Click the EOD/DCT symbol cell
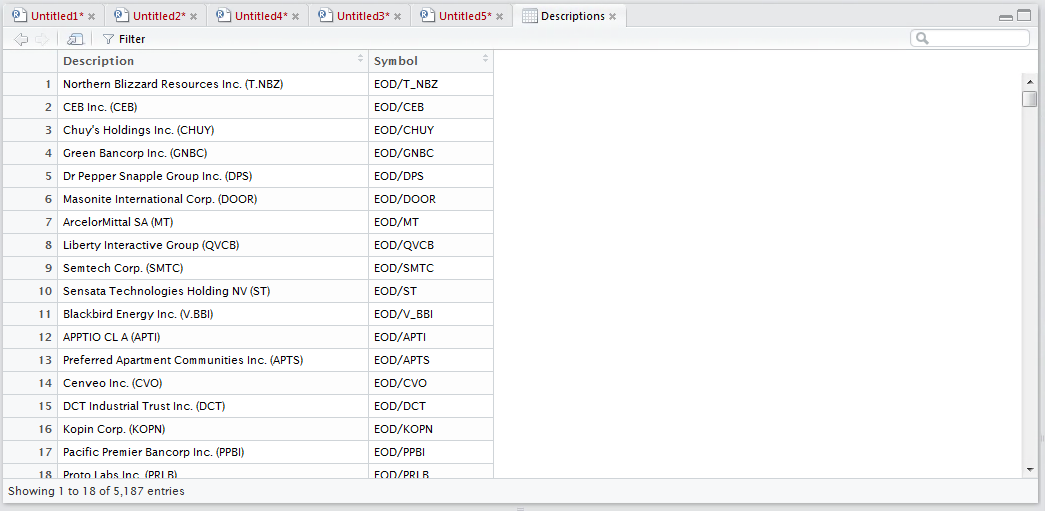Viewport: 1045px width, 511px height. click(x=431, y=406)
